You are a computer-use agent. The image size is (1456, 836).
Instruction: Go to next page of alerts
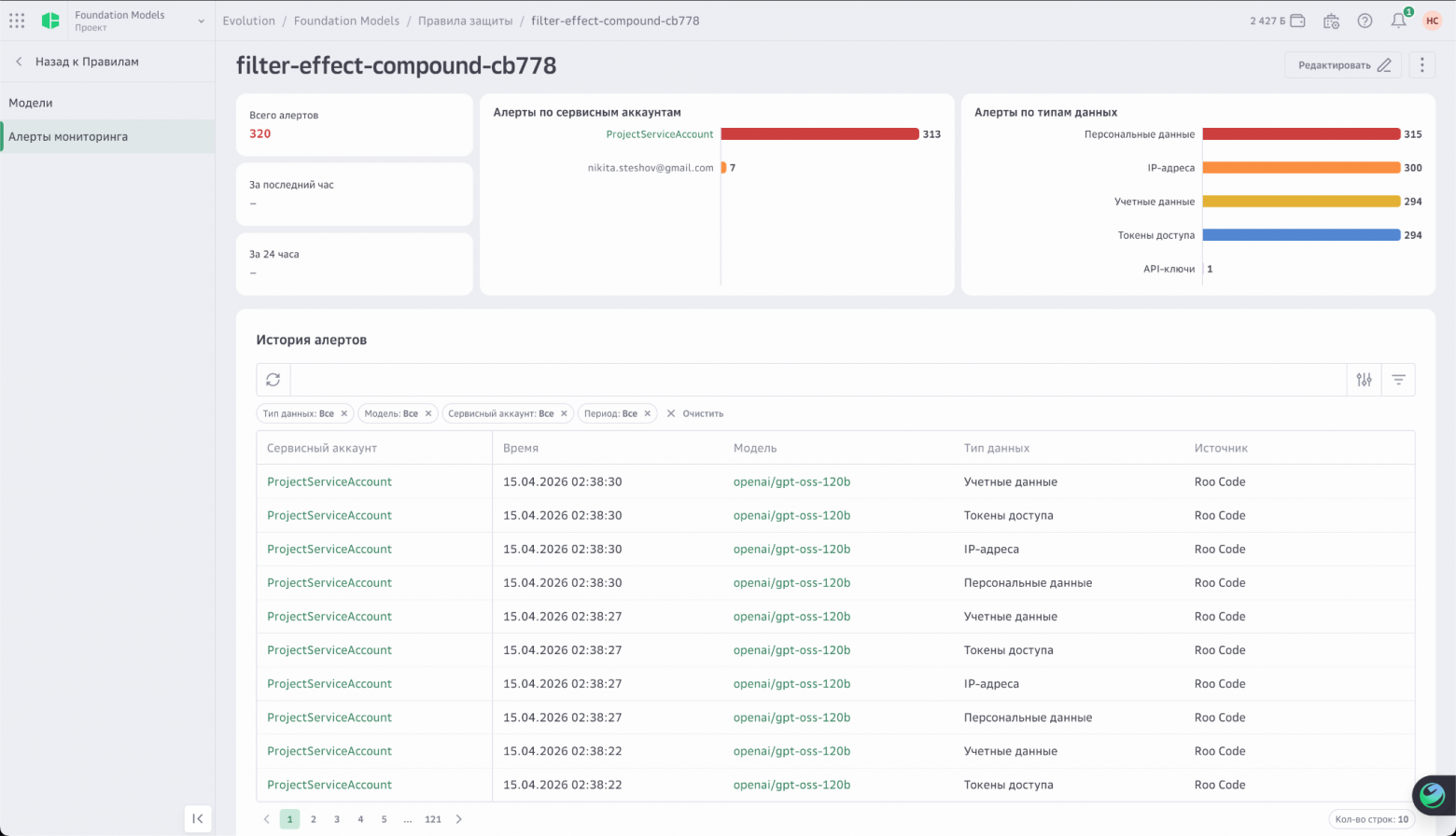pyautogui.click(x=458, y=819)
